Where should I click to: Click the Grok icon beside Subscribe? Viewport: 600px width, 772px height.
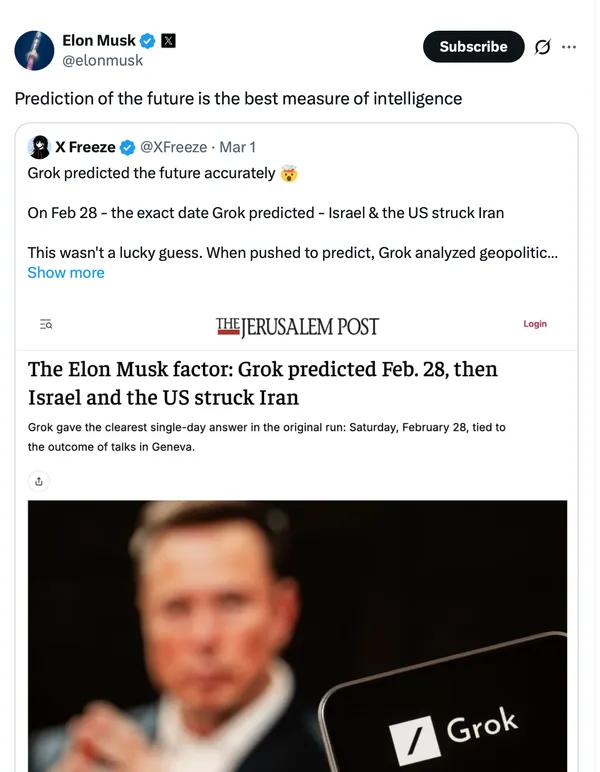click(543, 47)
